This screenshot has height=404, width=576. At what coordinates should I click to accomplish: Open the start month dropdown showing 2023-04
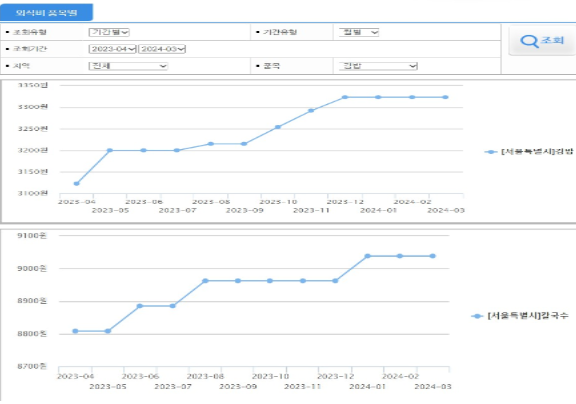point(113,49)
